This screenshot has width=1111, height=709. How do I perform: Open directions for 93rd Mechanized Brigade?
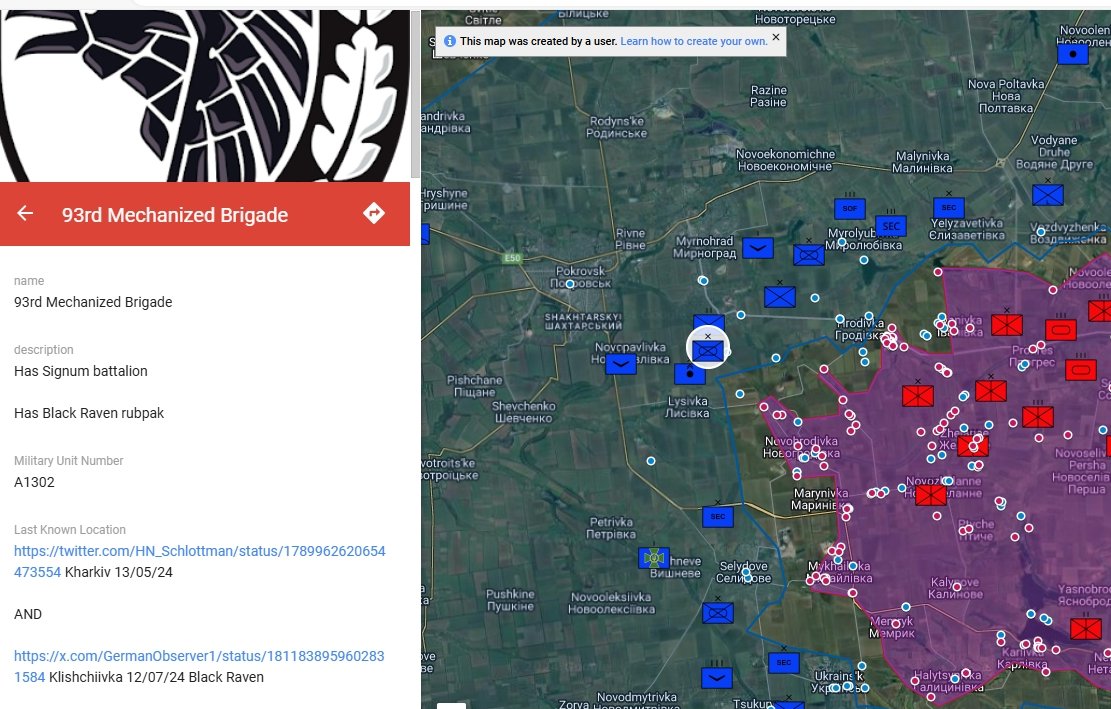(x=373, y=214)
